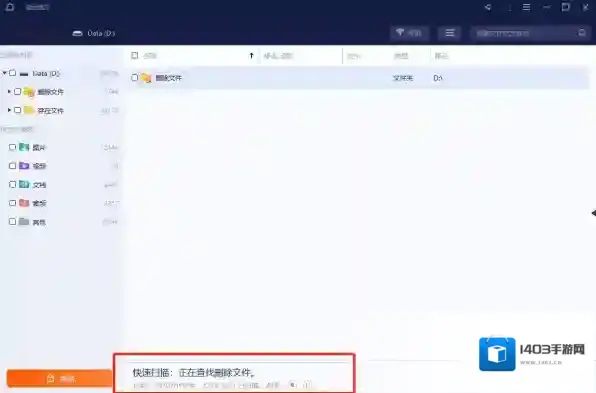Check the 音频 file type checkbox
The image size is (596, 393).
(x=13, y=203)
